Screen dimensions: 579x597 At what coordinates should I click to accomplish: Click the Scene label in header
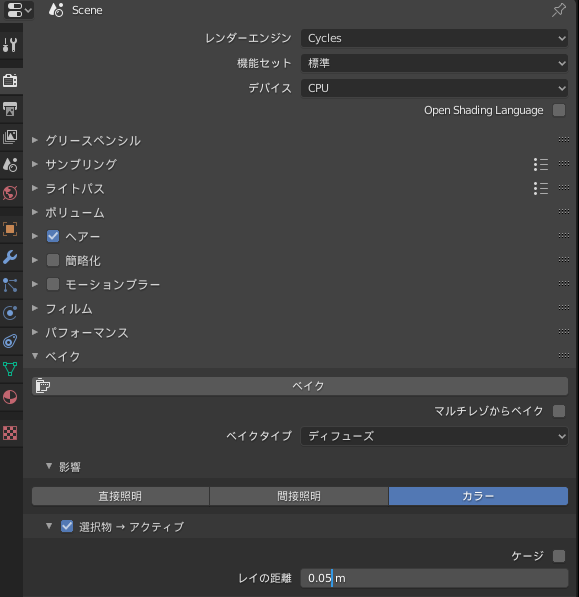click(x=87, y=10)
